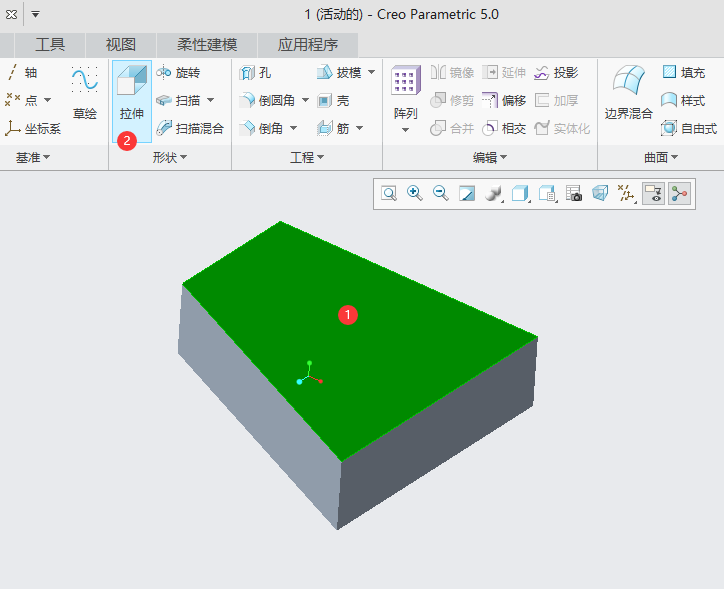This screenshot has width=724, height=589.
Task: Click the Repaint screen icon
Action: [x=467, y=193]
